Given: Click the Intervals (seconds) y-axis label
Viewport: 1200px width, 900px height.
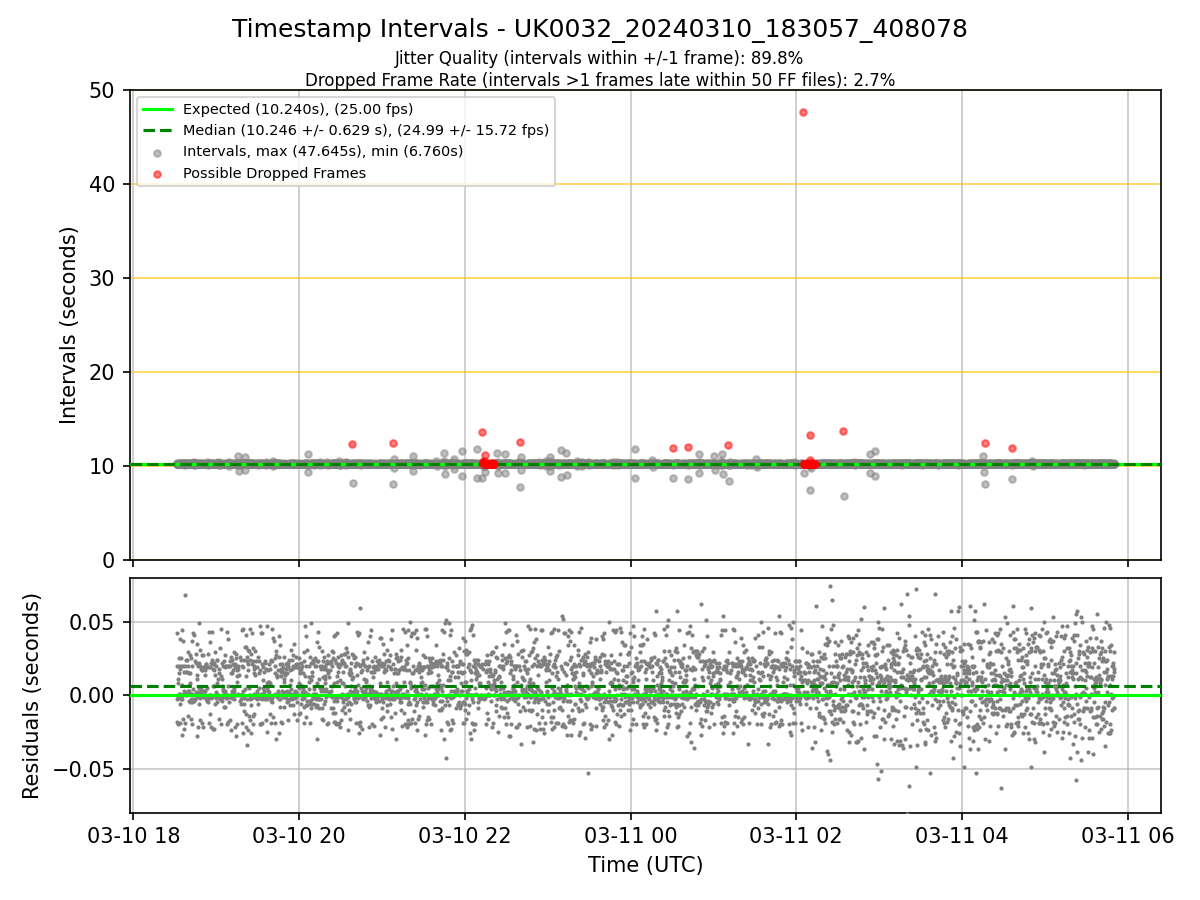Looking at the screenshot, I should click(x=68, y=325).
